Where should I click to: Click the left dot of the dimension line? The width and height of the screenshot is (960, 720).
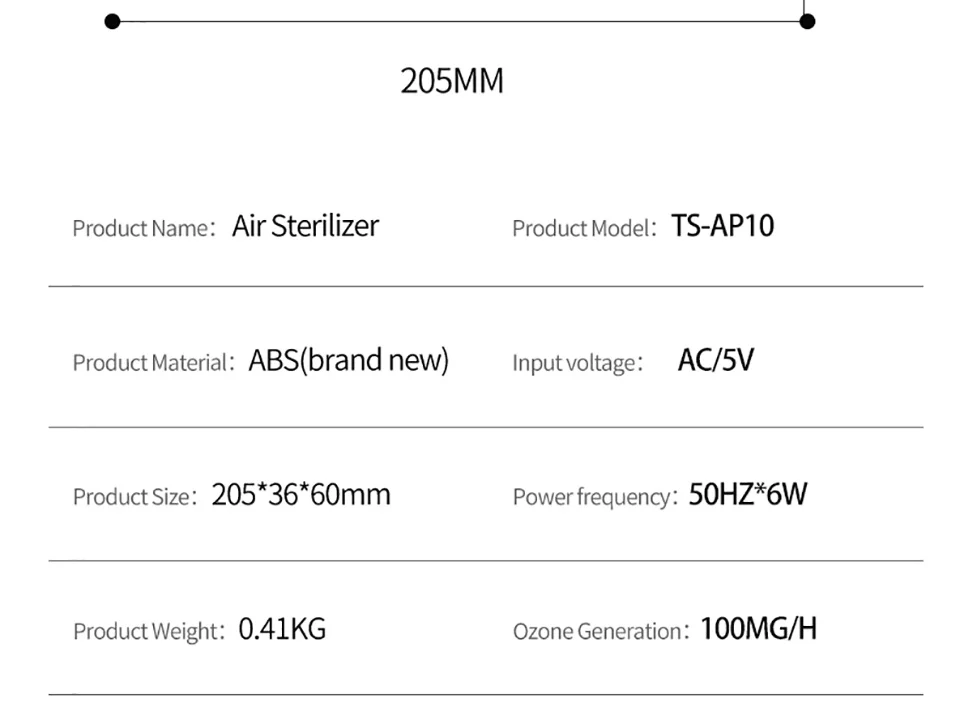point(112,21)
